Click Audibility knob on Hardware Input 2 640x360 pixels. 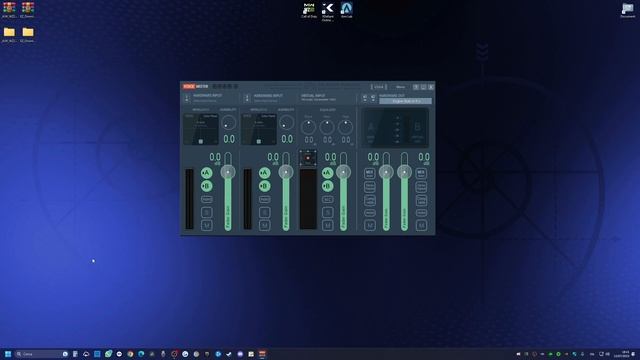(x=287, y=122)
